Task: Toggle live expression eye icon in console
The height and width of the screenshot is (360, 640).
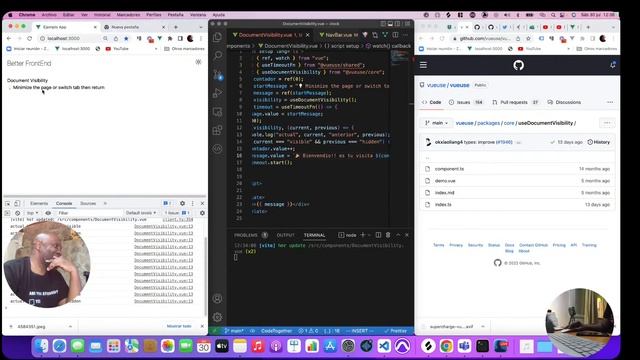Action: (48, 213)
